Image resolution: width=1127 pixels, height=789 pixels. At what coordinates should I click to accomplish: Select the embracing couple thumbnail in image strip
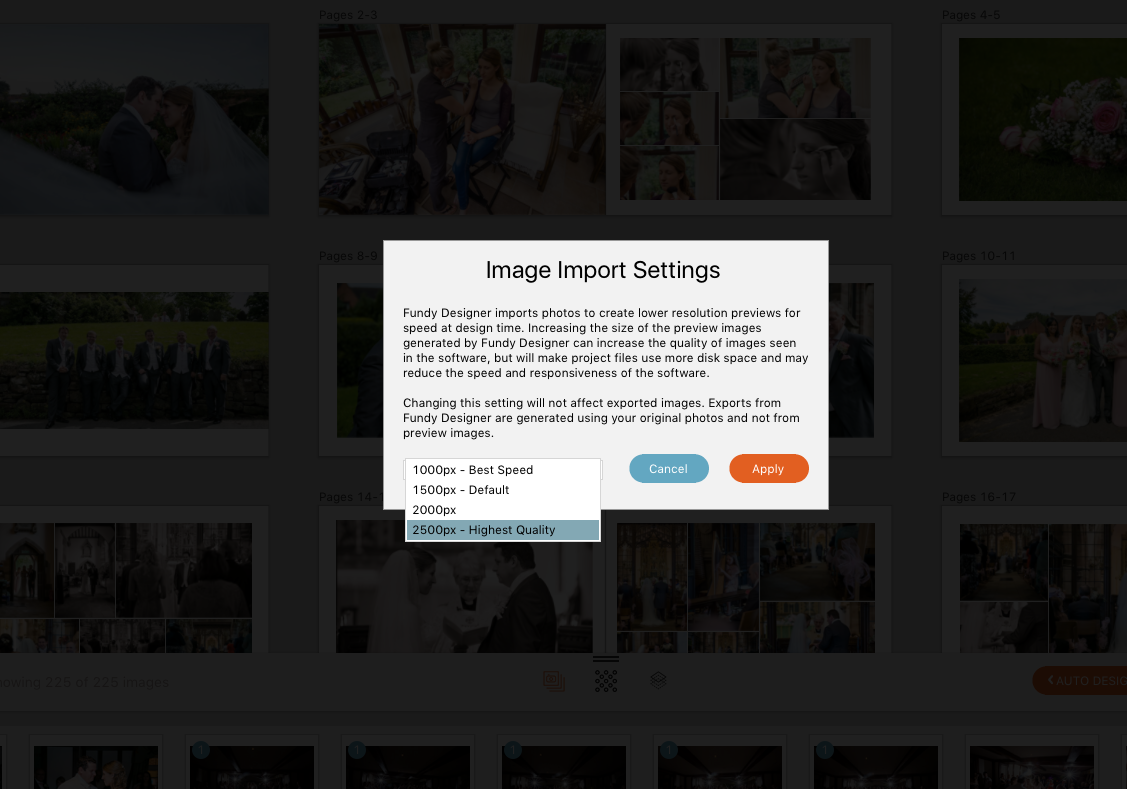(96, 767)
